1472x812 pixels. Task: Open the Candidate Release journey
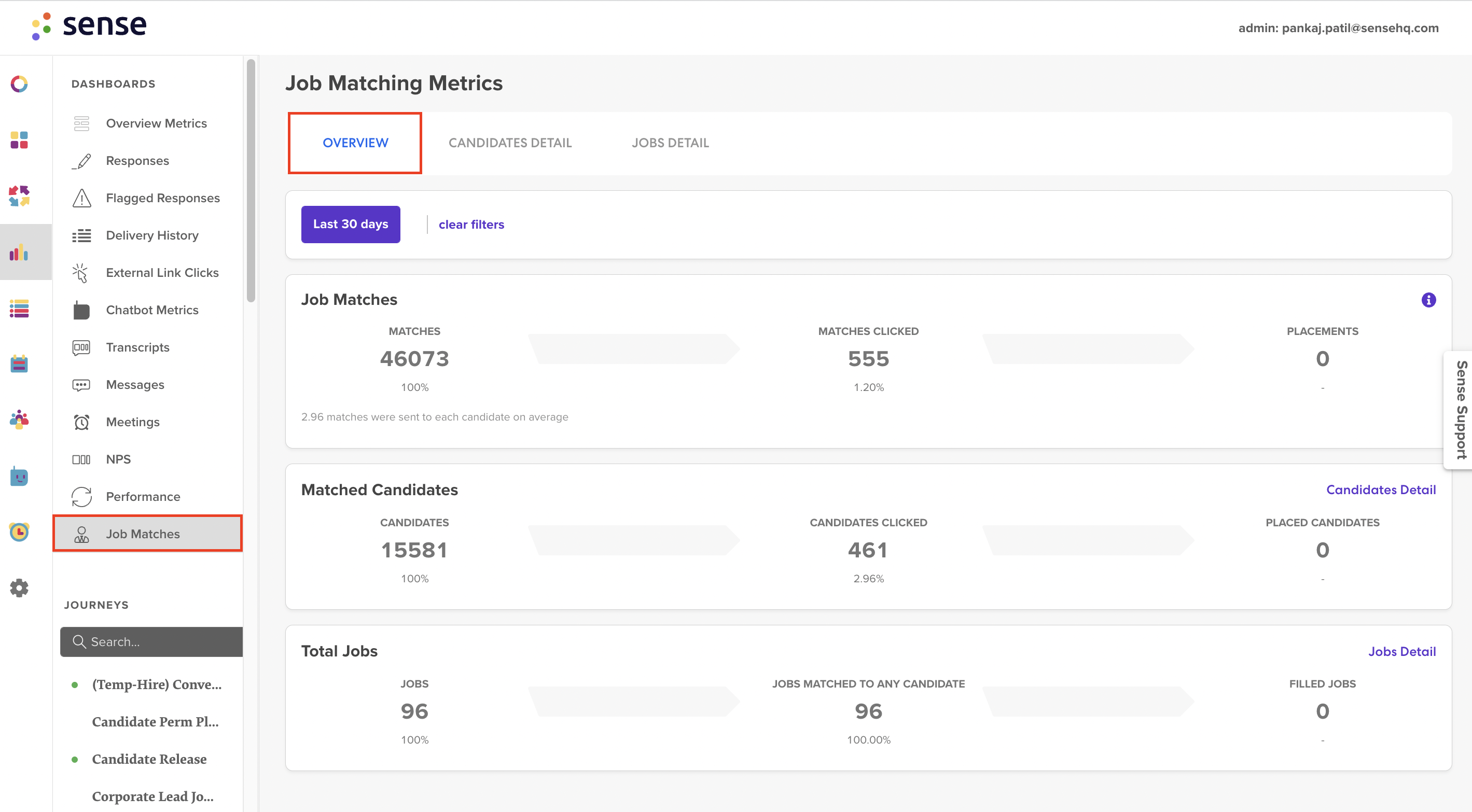149,760
